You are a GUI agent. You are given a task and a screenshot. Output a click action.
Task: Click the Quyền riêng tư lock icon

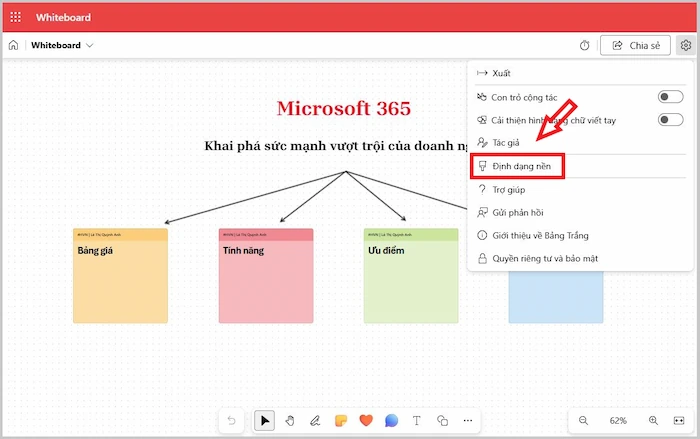point(482,258)
